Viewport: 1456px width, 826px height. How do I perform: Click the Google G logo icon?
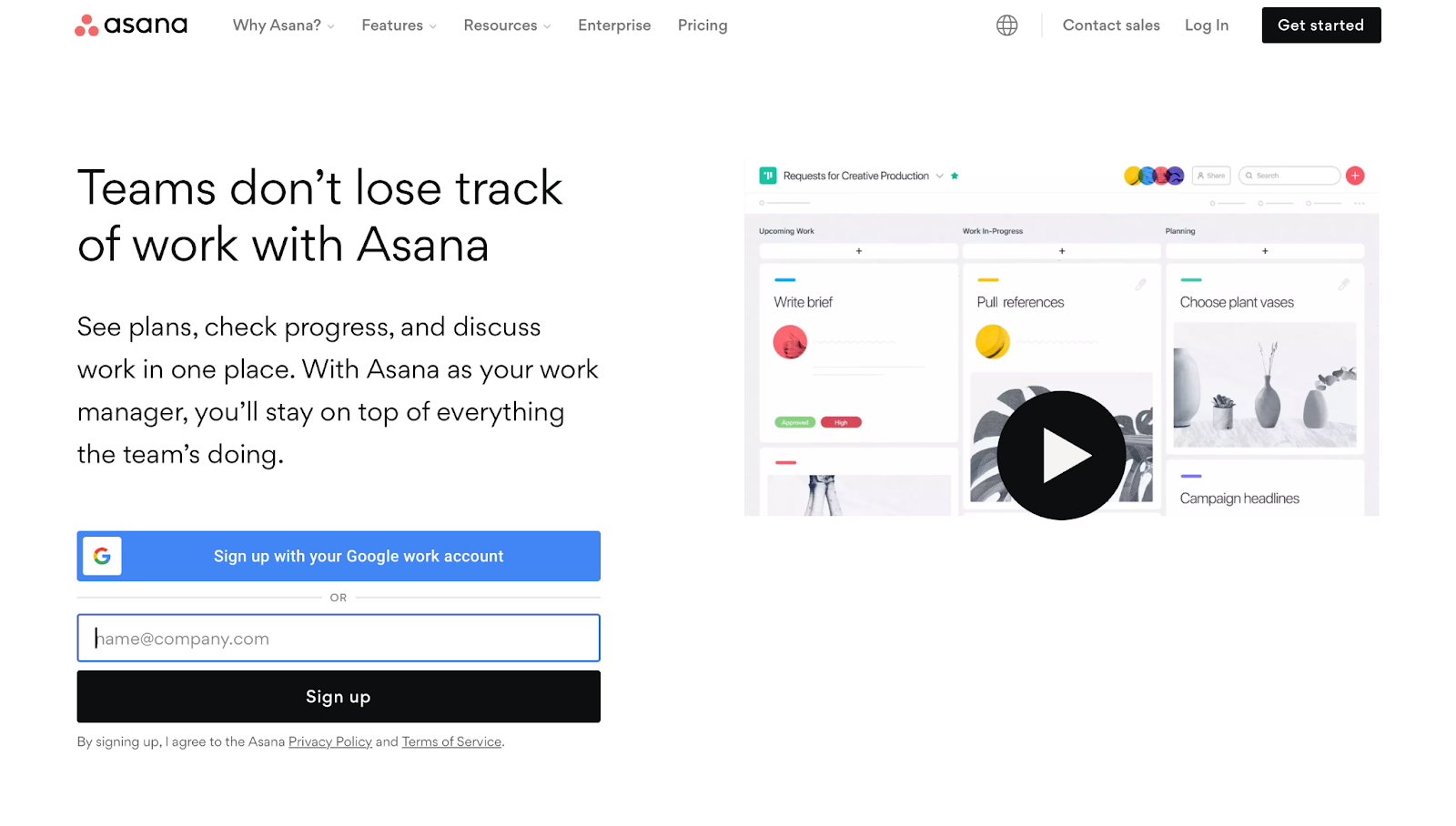point(102,556)
